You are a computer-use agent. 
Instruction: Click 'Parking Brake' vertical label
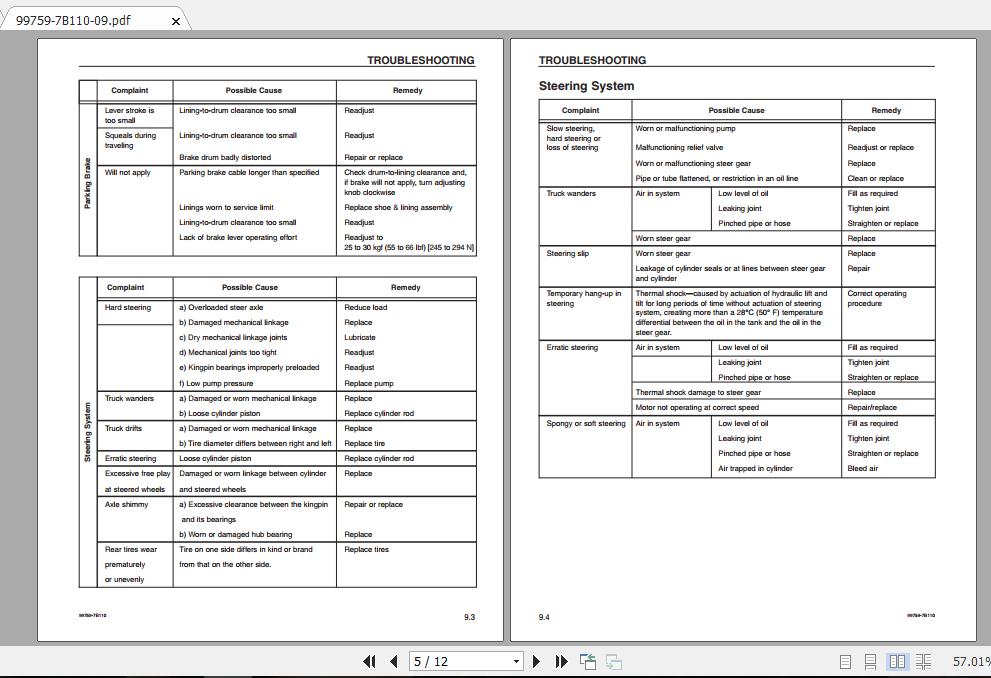click(87, 183)
